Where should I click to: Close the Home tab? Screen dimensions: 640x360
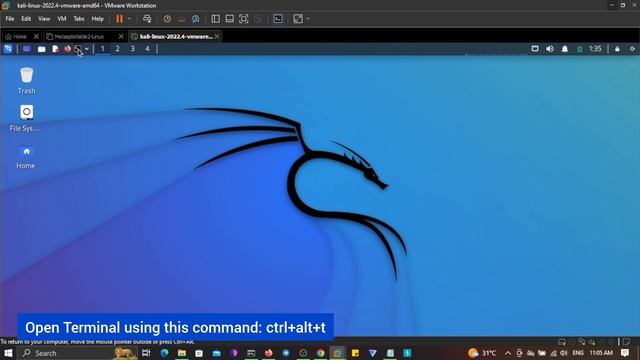[x=36, y=37]
